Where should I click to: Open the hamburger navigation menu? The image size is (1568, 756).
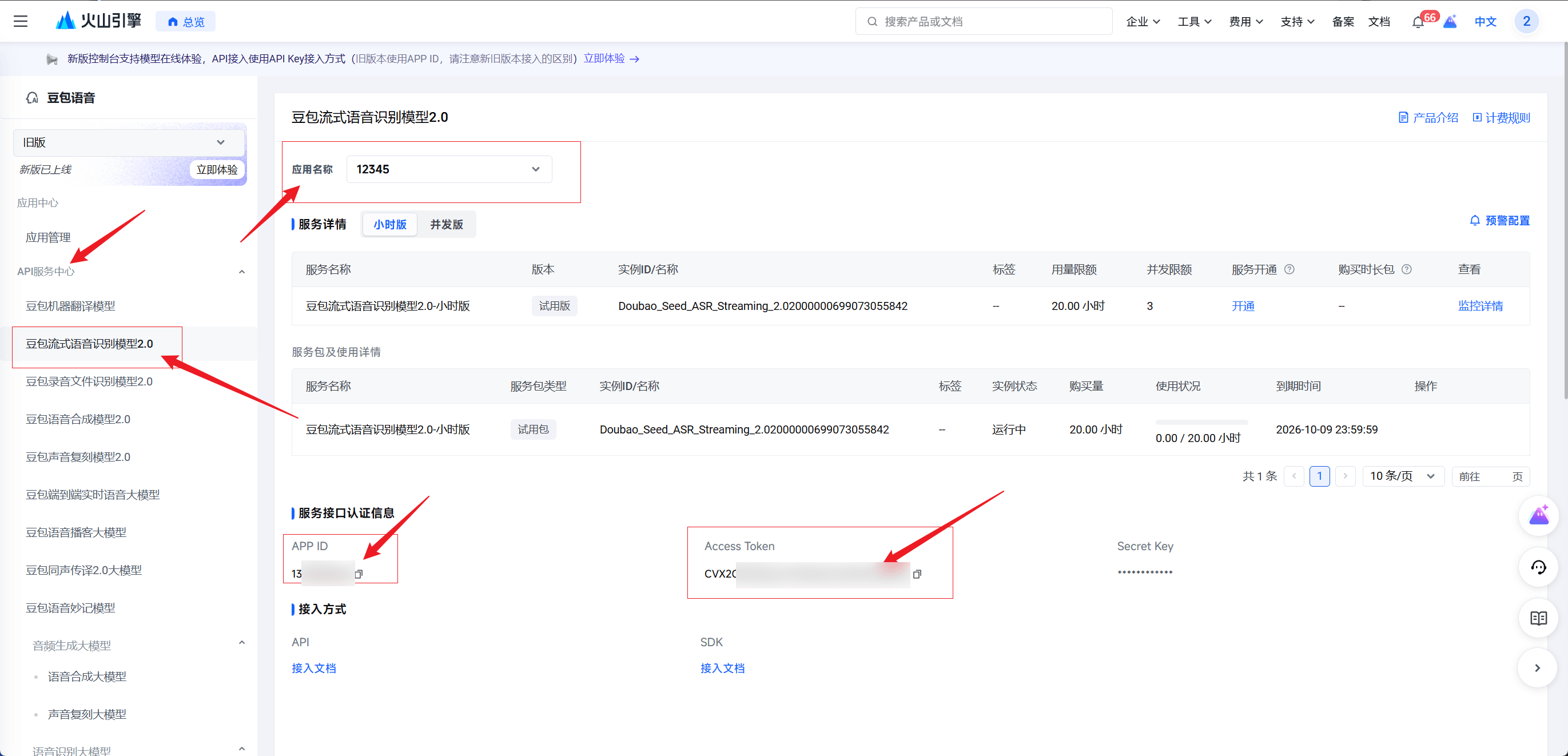pos(21,21)
